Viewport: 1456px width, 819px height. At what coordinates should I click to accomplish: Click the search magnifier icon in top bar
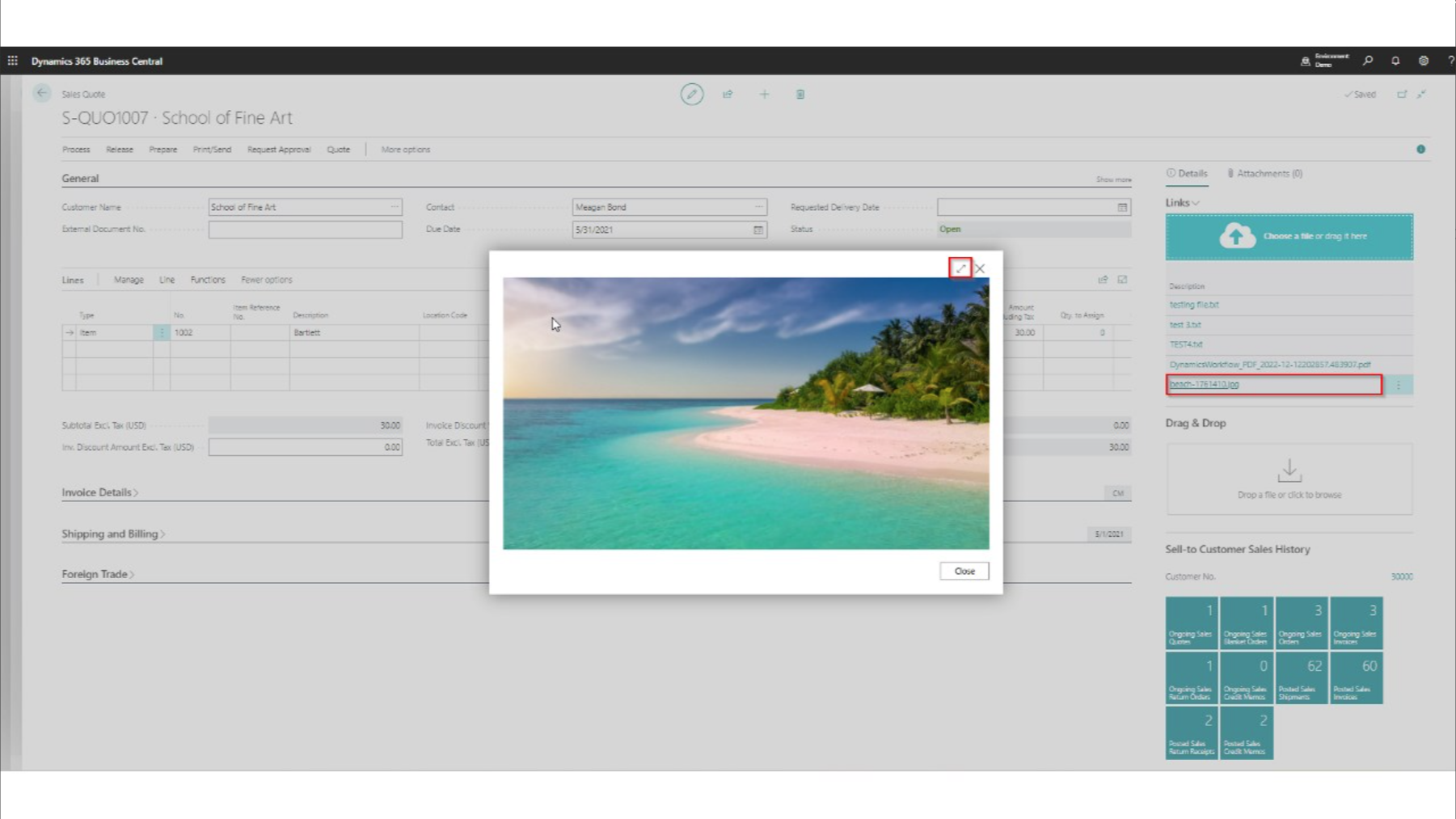(x=1368, y=61)
